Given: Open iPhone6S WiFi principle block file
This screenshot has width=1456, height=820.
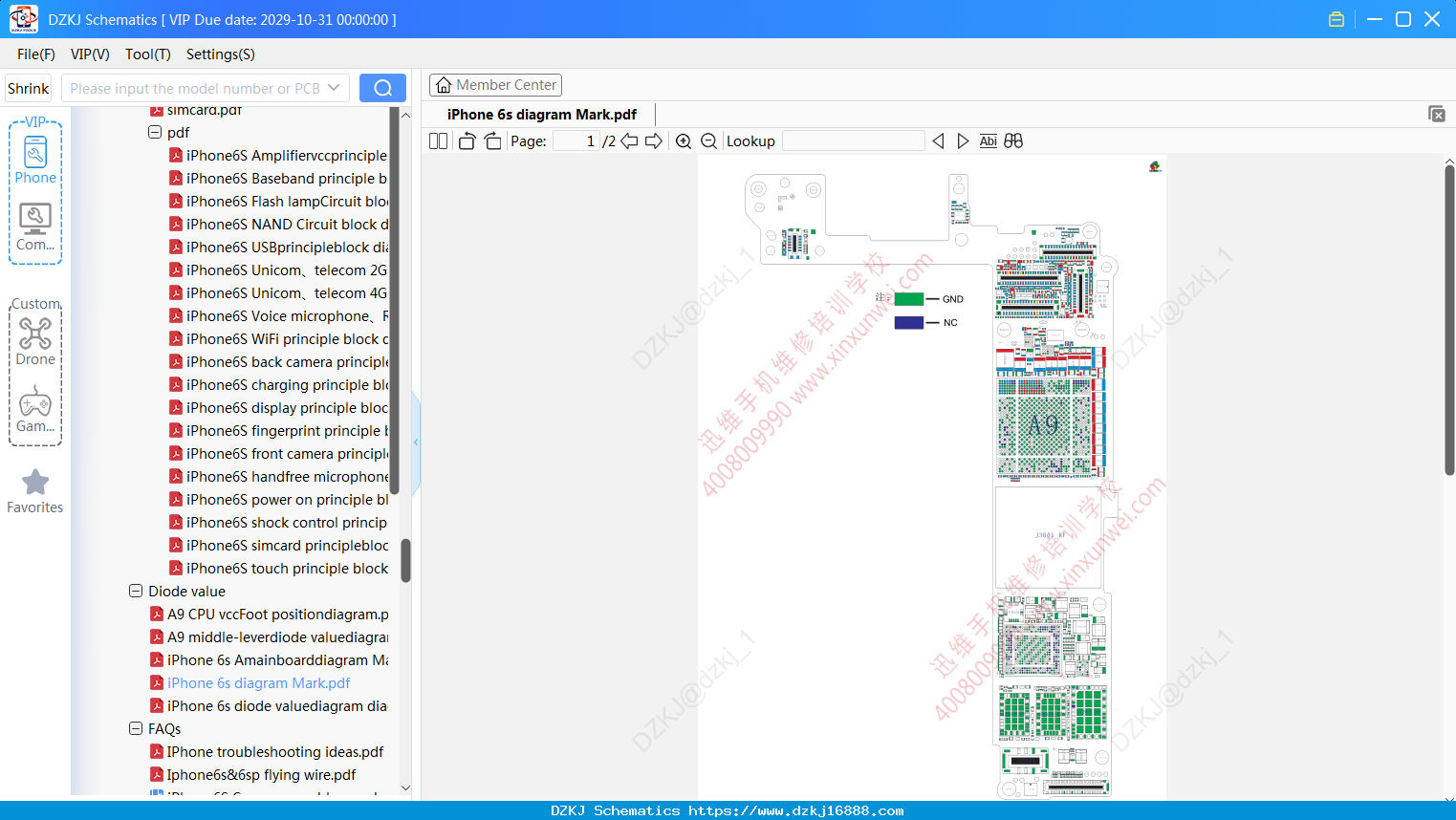Looking at the screenshot, I should click(x=287, y=338).
